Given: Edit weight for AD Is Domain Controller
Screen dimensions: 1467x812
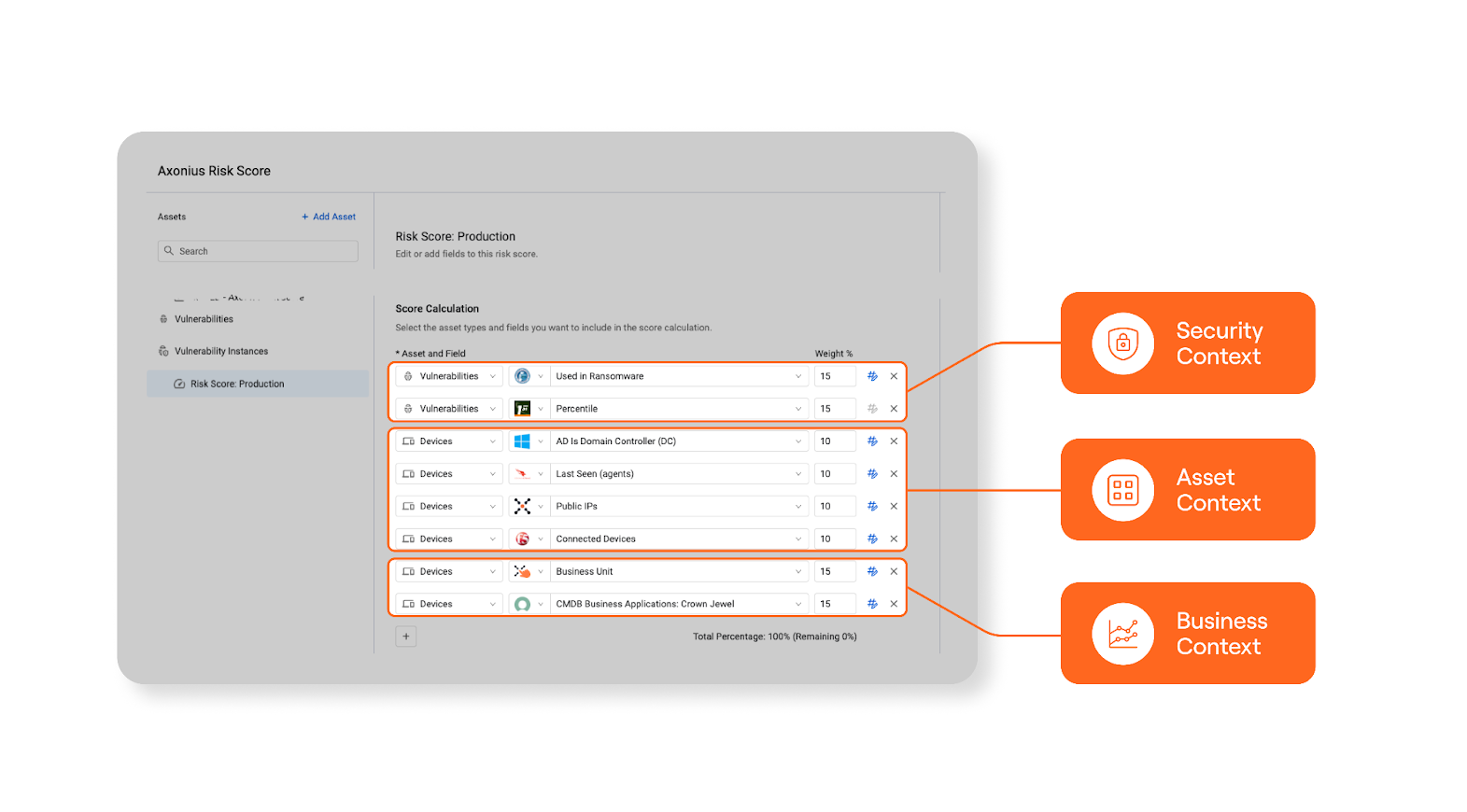Looking at the screenshot, I should 835,441.
